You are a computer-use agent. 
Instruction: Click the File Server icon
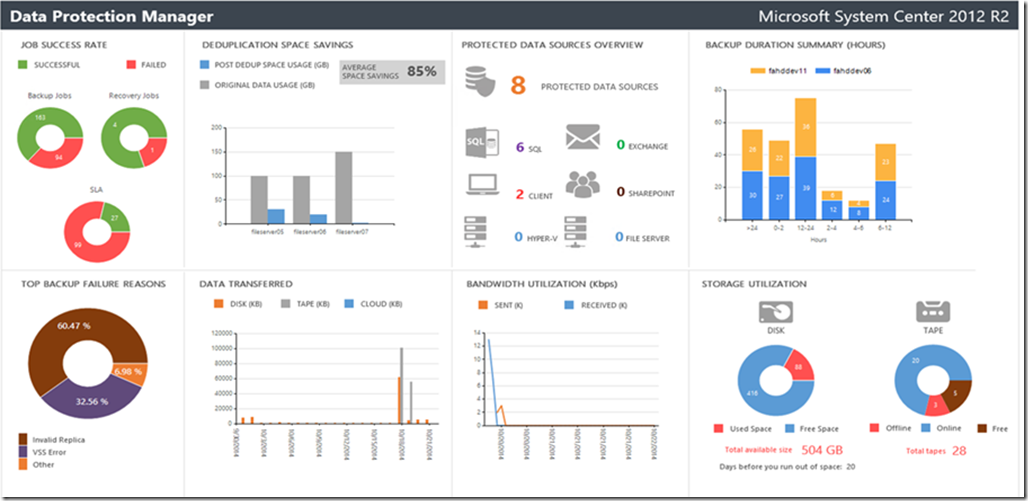click(576, 233)
